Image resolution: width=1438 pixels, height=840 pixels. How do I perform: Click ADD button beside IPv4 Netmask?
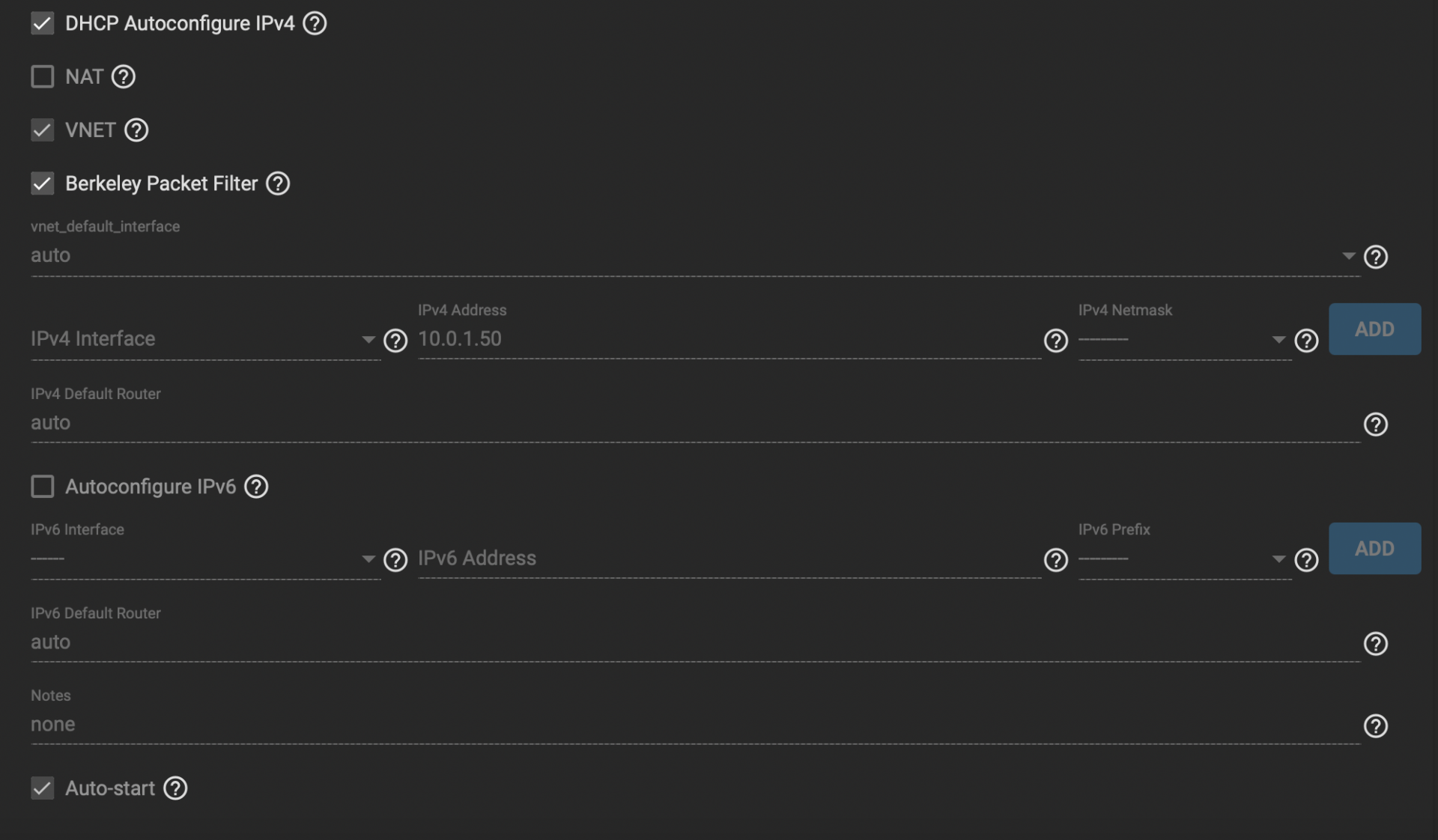coord(1374,329)
